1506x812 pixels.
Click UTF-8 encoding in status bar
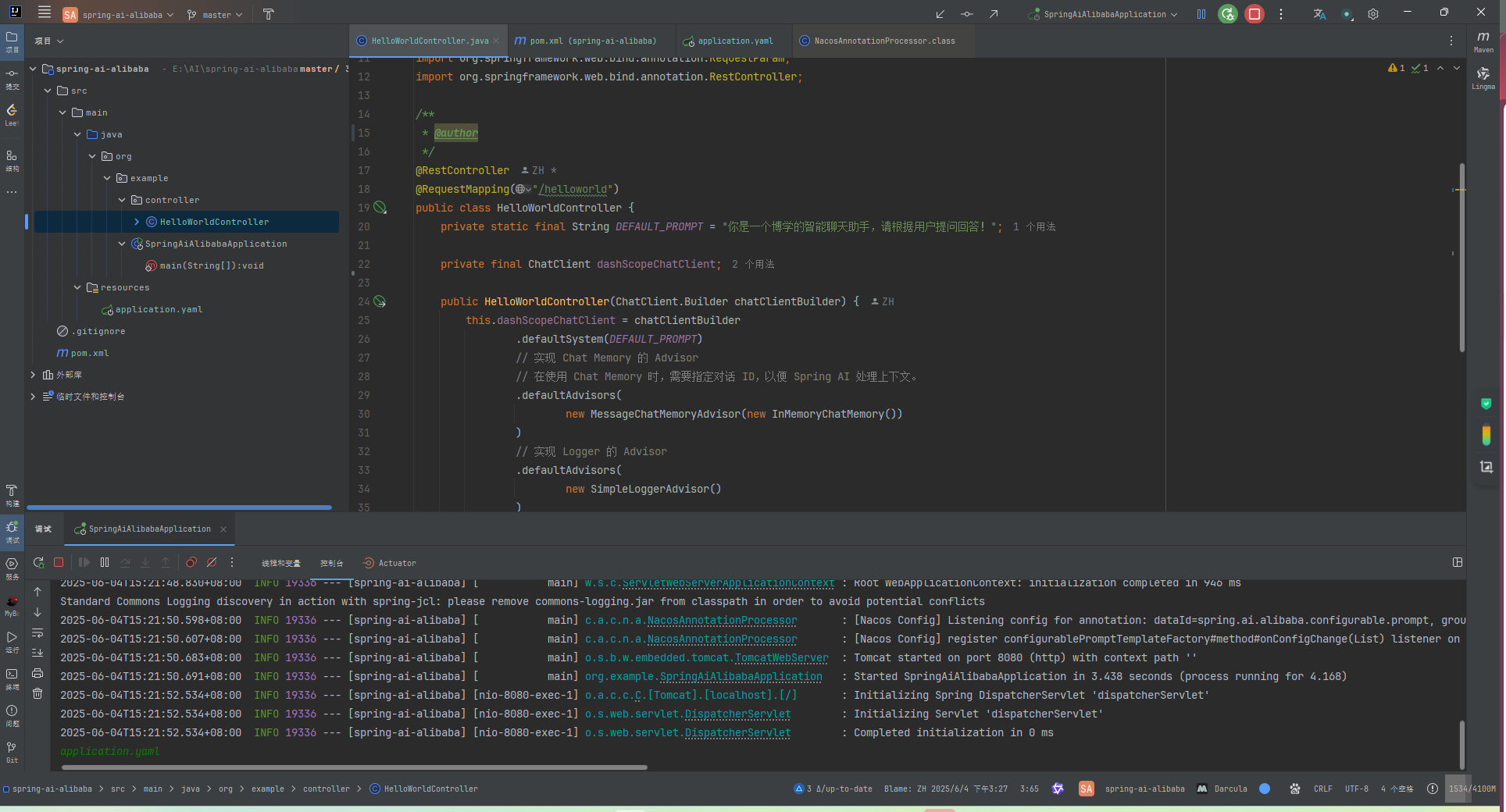[x=1356, y=789]
